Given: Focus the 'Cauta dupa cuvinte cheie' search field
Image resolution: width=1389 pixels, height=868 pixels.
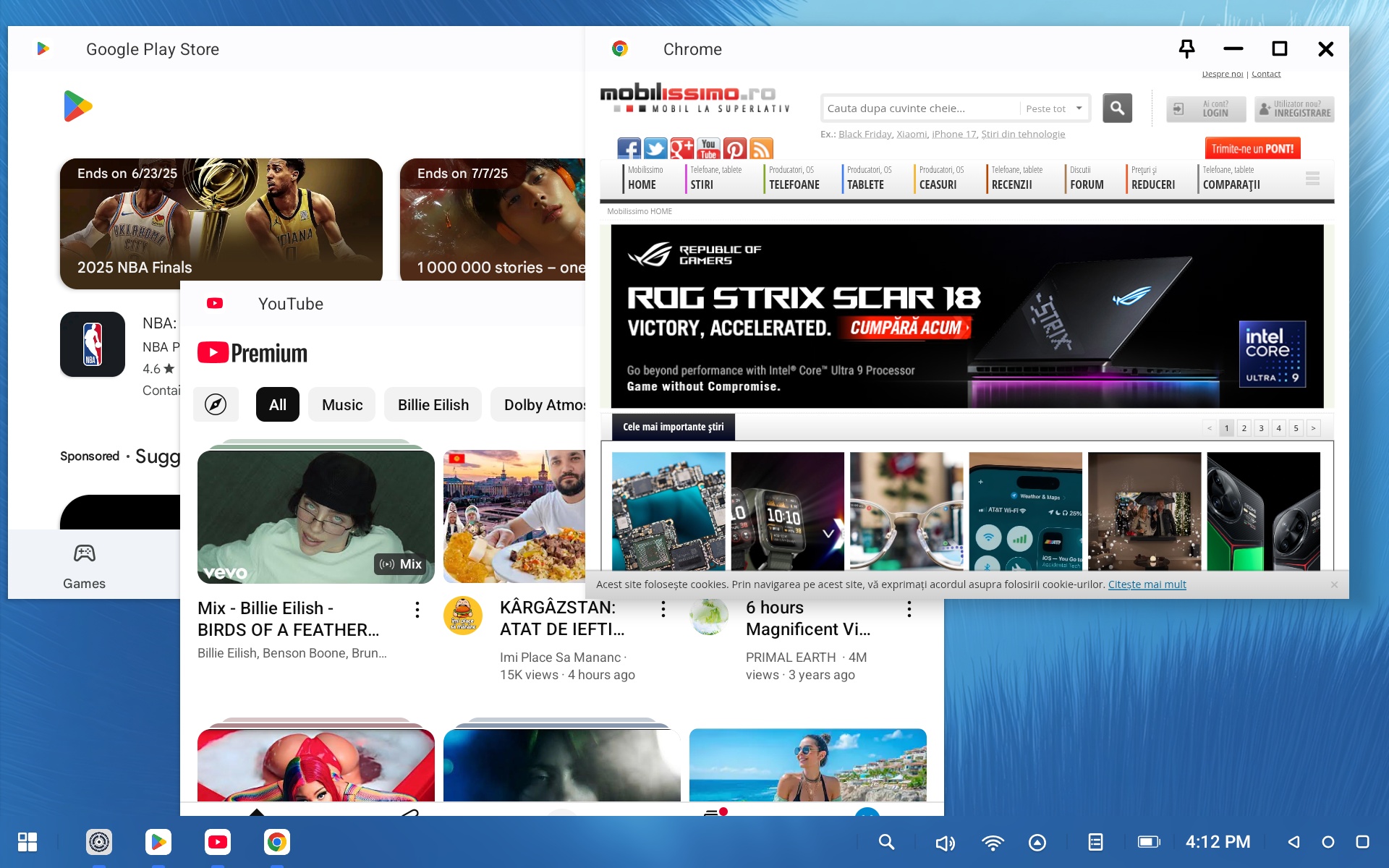Looking at the screenshot, I should (x=920, y=109).
